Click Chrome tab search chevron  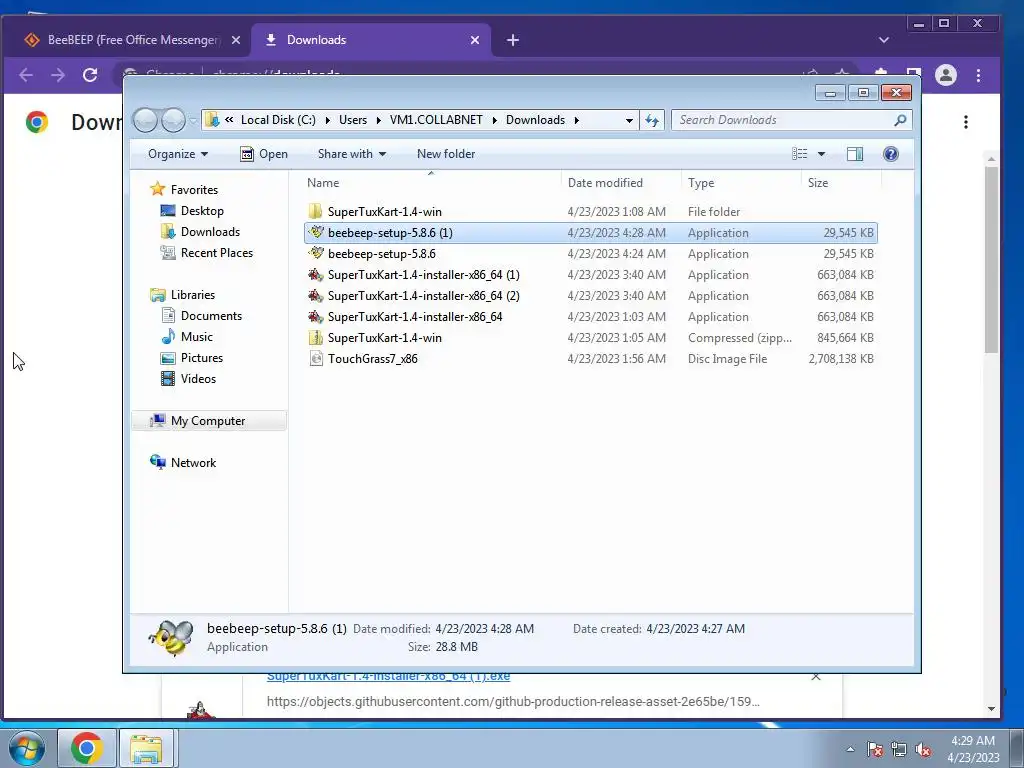(884, 40)
